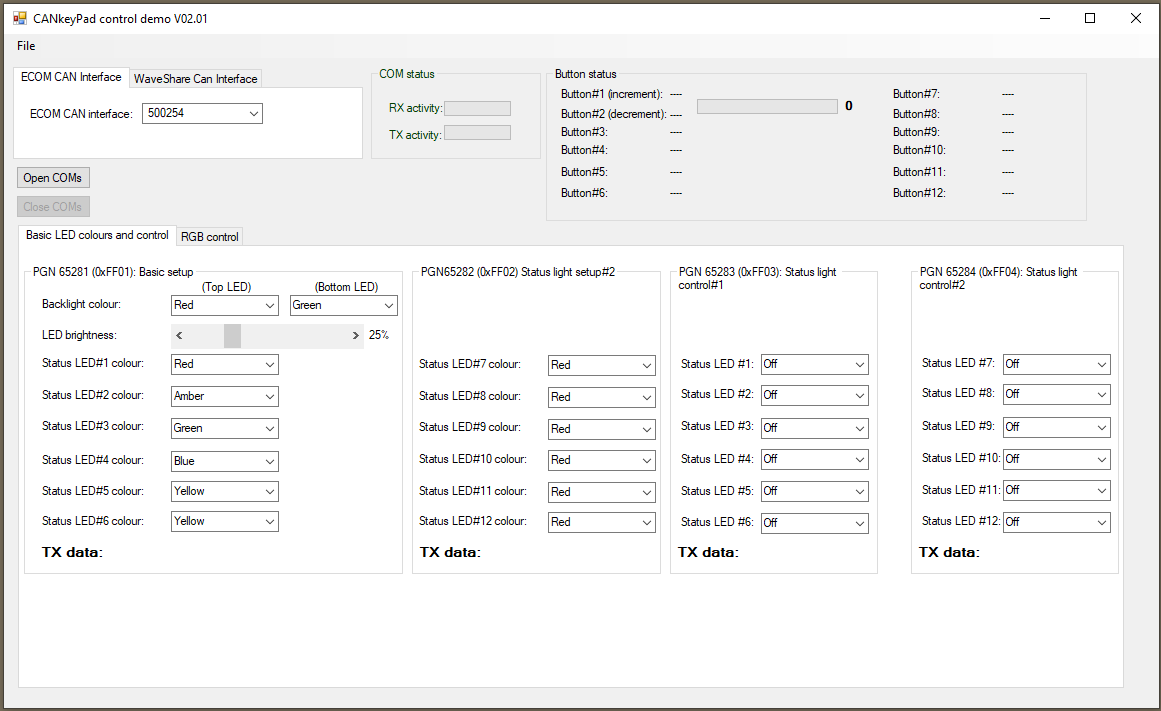Image resolution: width=1161 pixels, height=711 pixels.
Task: Click the 25% brightness value
Action: (x=378, y=336)
